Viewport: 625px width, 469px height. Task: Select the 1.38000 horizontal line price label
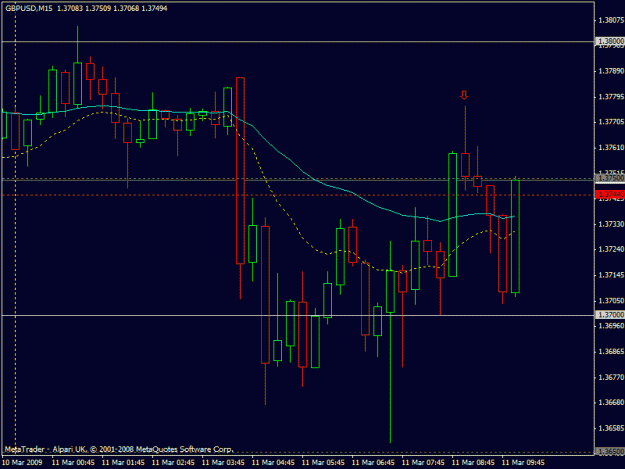610,41
